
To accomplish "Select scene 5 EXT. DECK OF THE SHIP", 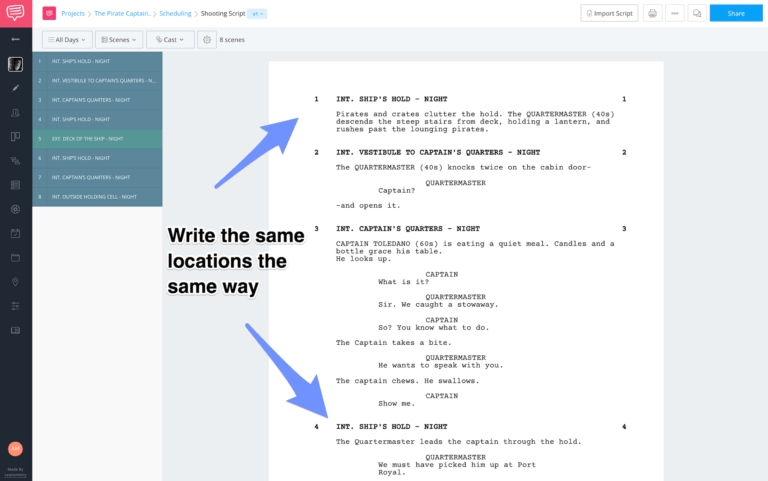I will pyautogui.click(x=97, y=139).
